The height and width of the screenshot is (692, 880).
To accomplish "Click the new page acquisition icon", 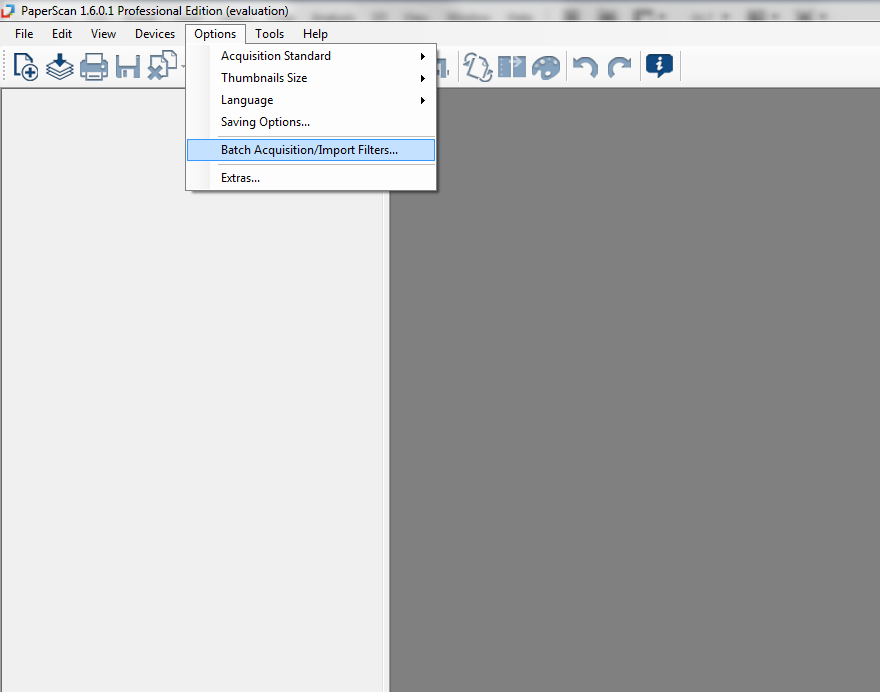I will click(26, 67).
